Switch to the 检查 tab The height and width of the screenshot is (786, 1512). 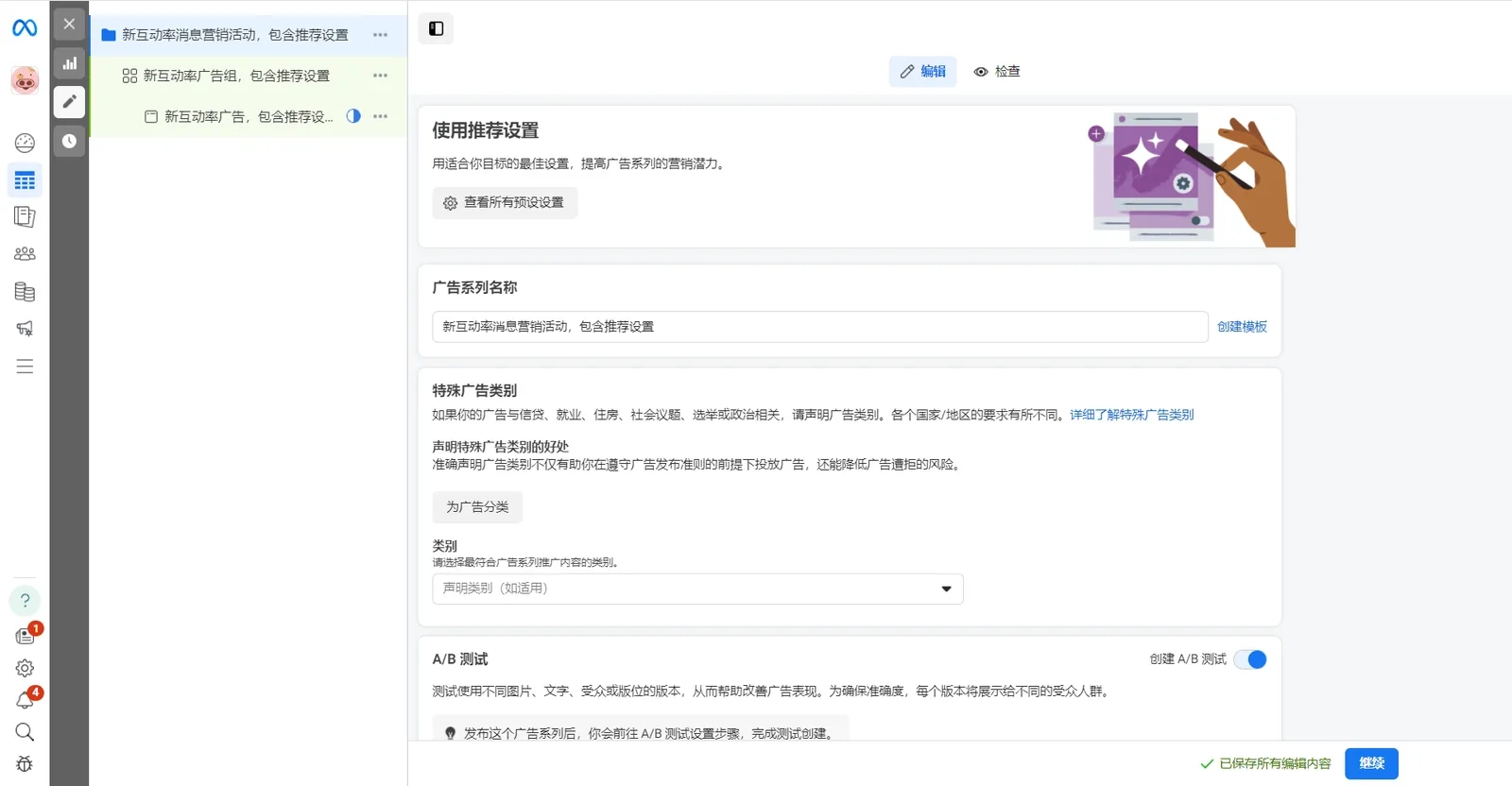click(x=997, y=72)
